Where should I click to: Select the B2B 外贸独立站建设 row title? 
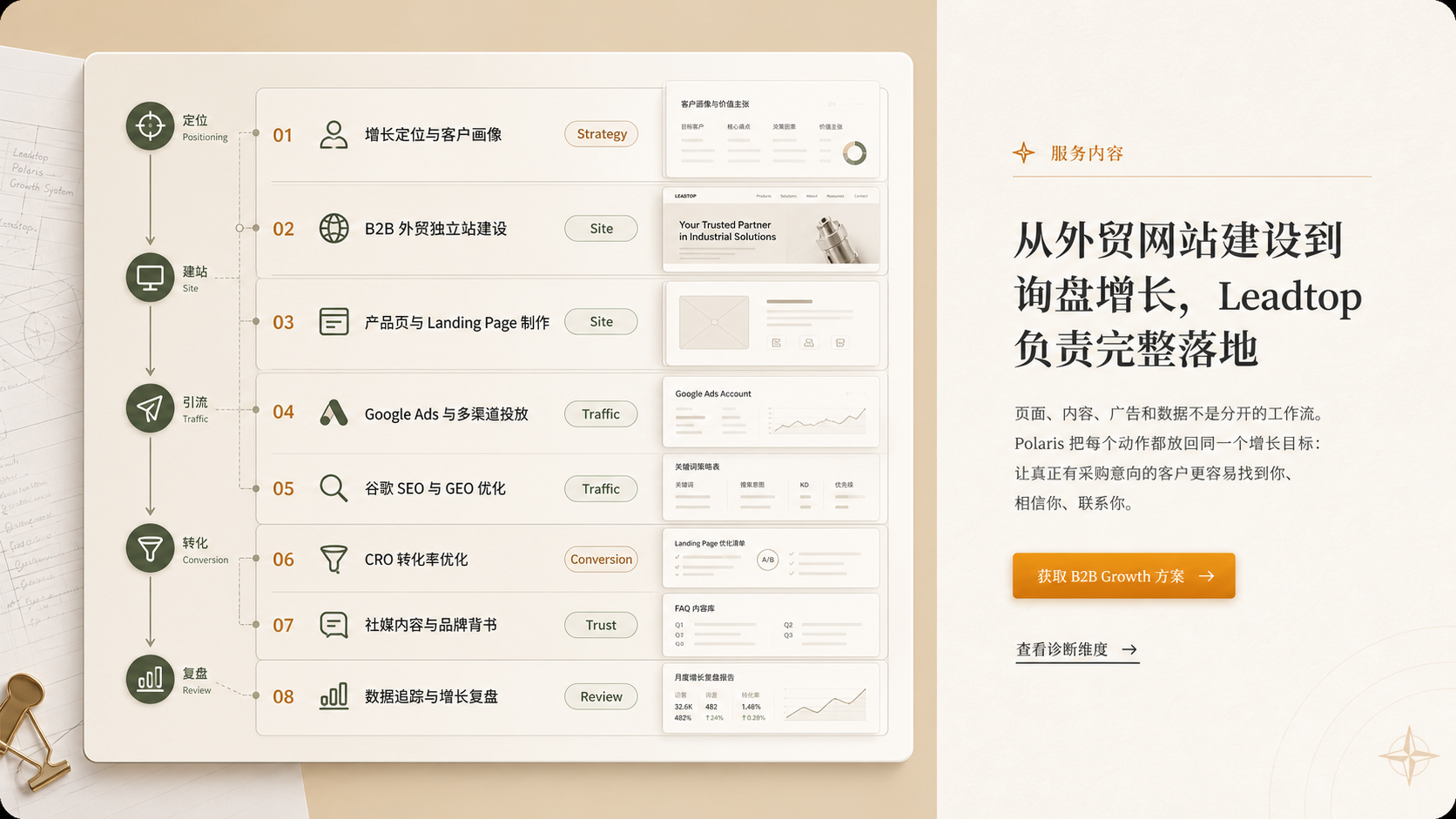(x=435, y=228)
